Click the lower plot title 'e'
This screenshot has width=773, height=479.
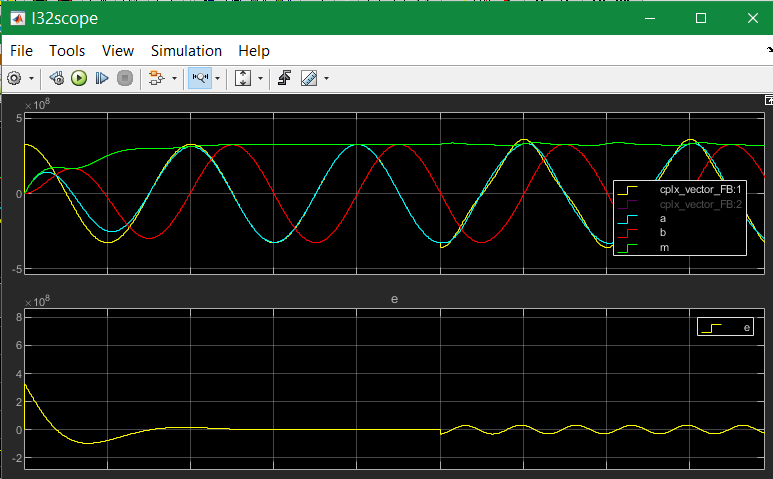(394, 299)
